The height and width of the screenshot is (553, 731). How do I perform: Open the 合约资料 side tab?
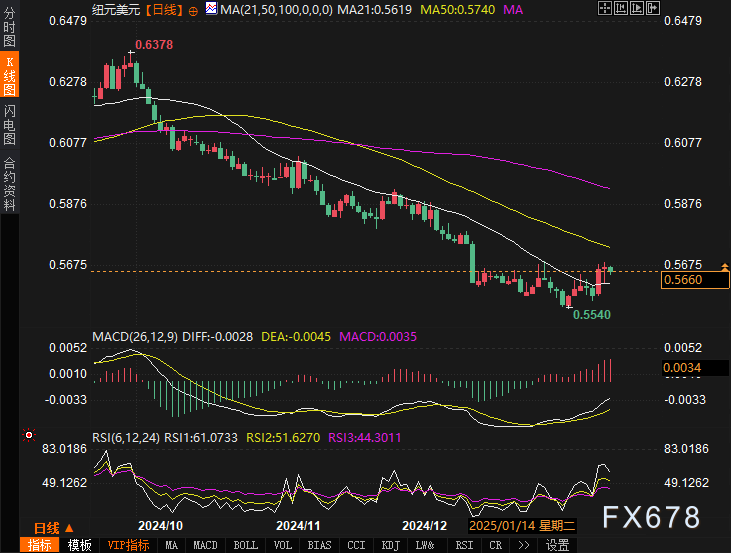pos(10,183)
